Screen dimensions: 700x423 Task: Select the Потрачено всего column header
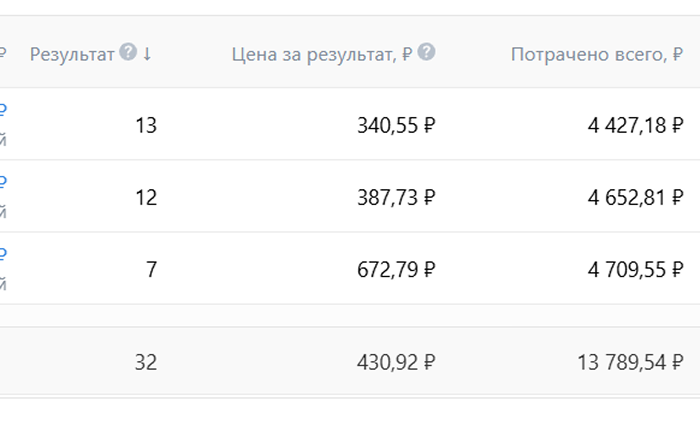pos(588,54)
